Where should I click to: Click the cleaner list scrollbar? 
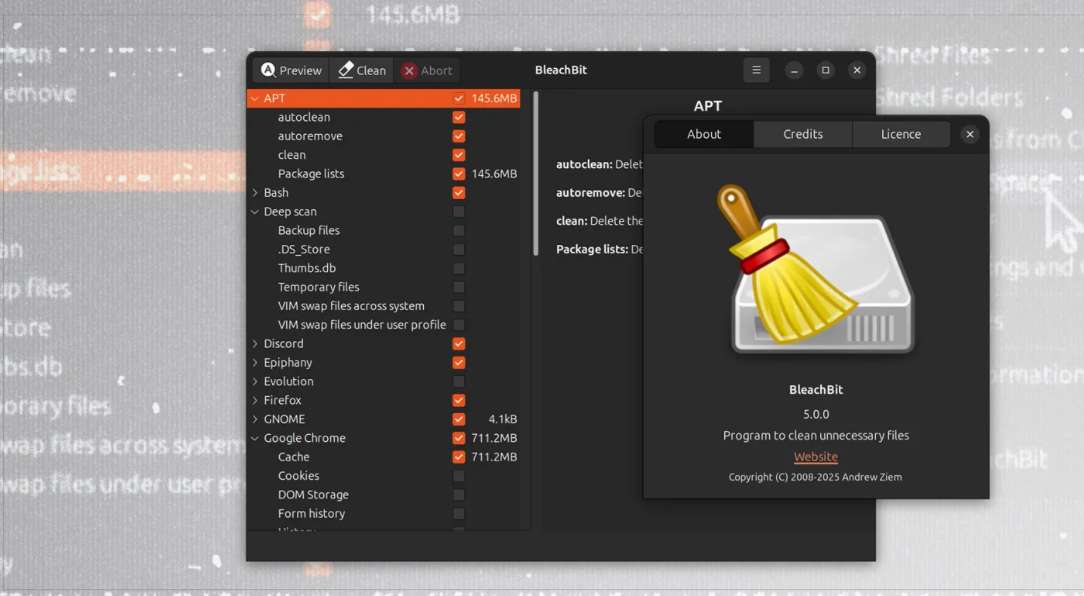tap(536, 174)
